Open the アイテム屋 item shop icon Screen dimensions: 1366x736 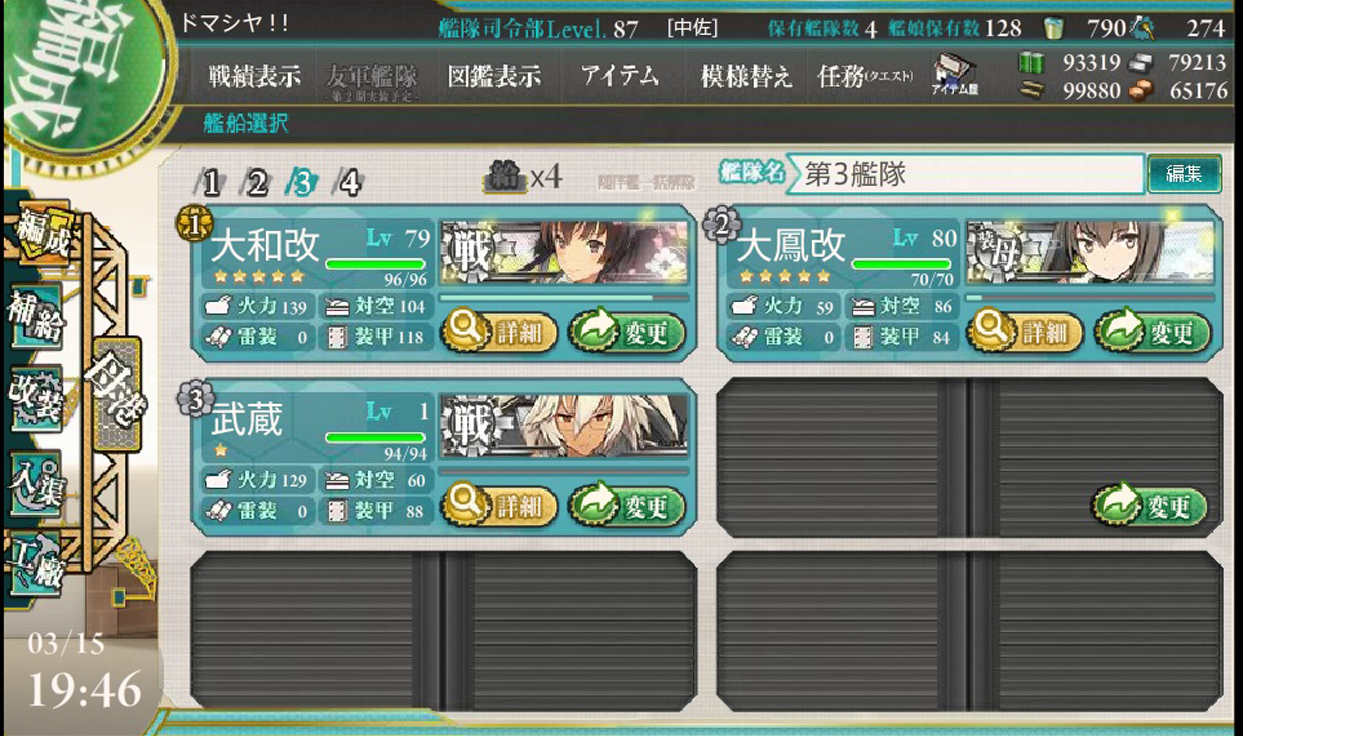(x=954, y=76)
